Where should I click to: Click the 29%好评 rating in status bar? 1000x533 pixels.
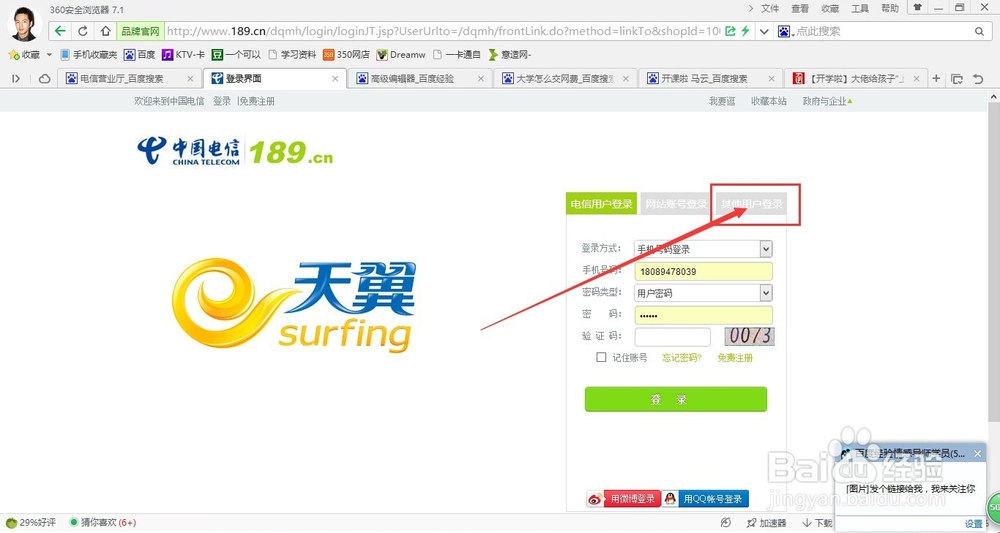tap(31, 523)
